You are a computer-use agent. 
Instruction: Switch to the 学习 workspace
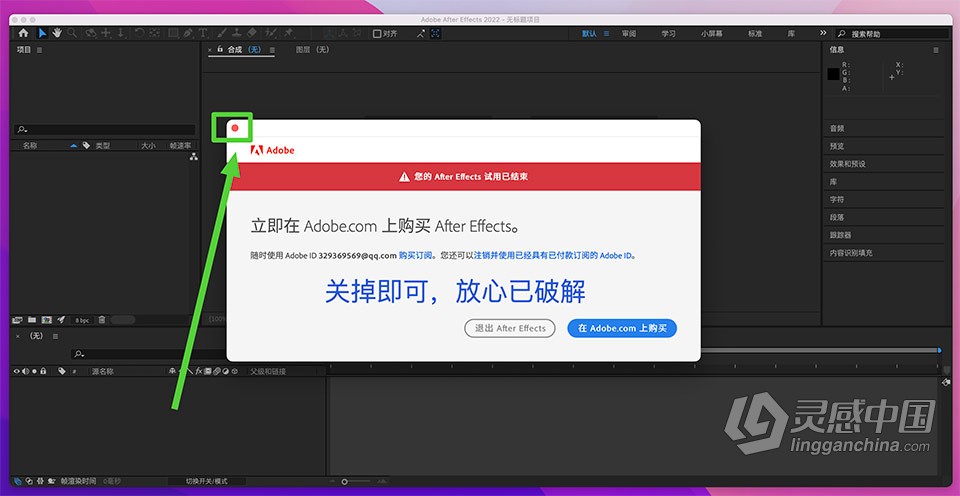click(x=668, y=34)
